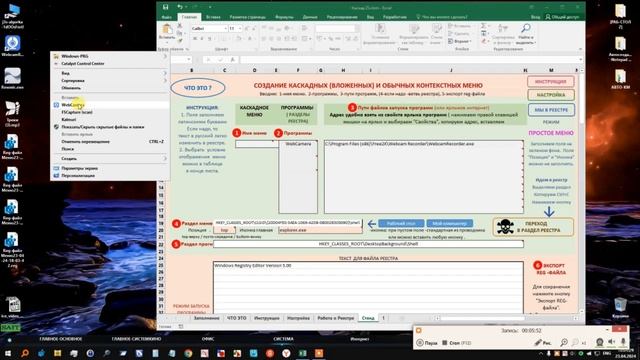This screenshot has height=360, width=640.
Task: Click the Имя меню input cell
Action: [x=256, y=144]
